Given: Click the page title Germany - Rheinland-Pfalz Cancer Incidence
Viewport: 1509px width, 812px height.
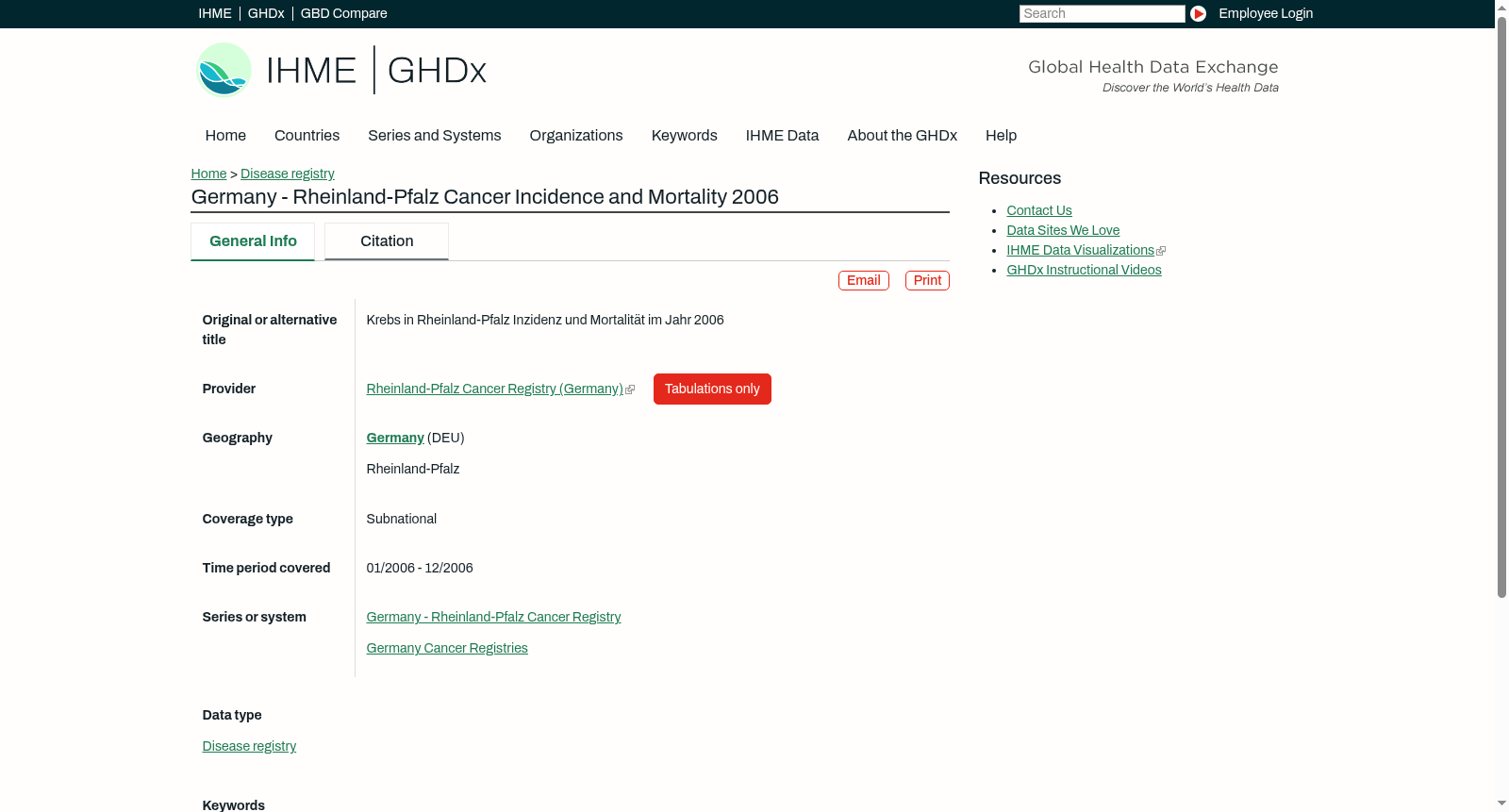Looking at the screenshot, I should tap(485, 197).
